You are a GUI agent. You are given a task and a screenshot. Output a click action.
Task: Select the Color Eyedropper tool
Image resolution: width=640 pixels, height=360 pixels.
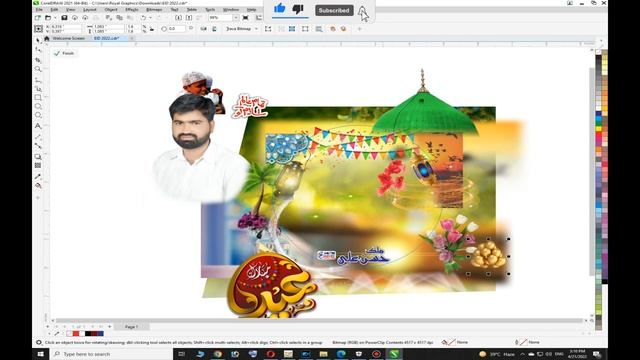point(38,176)
